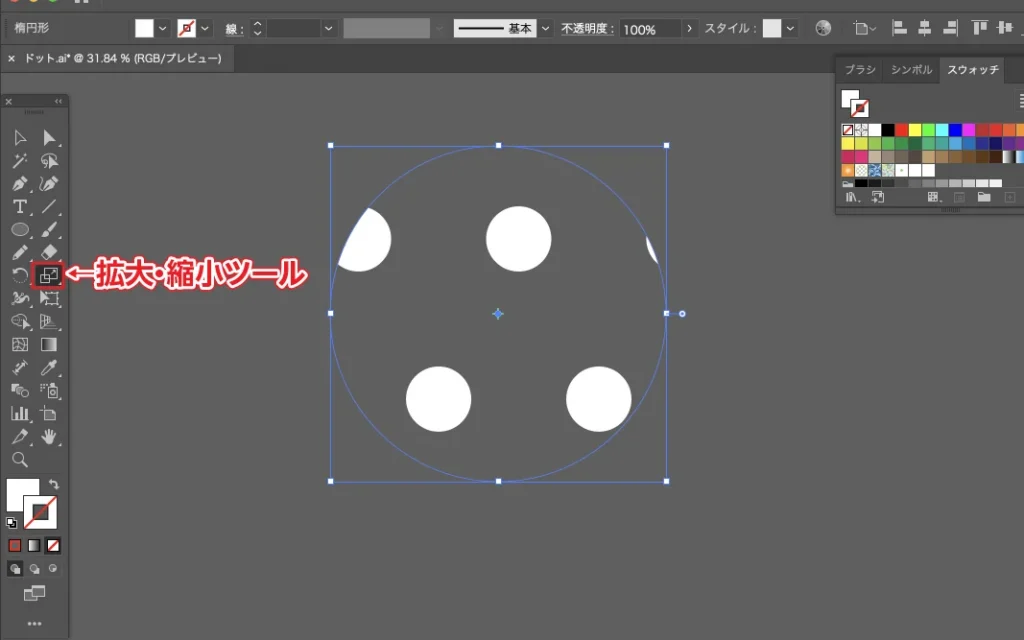The height and width of the screenshot is (640, 1024).
Task: Expand the brush definition 基本 dropdown
Action: 545,29
